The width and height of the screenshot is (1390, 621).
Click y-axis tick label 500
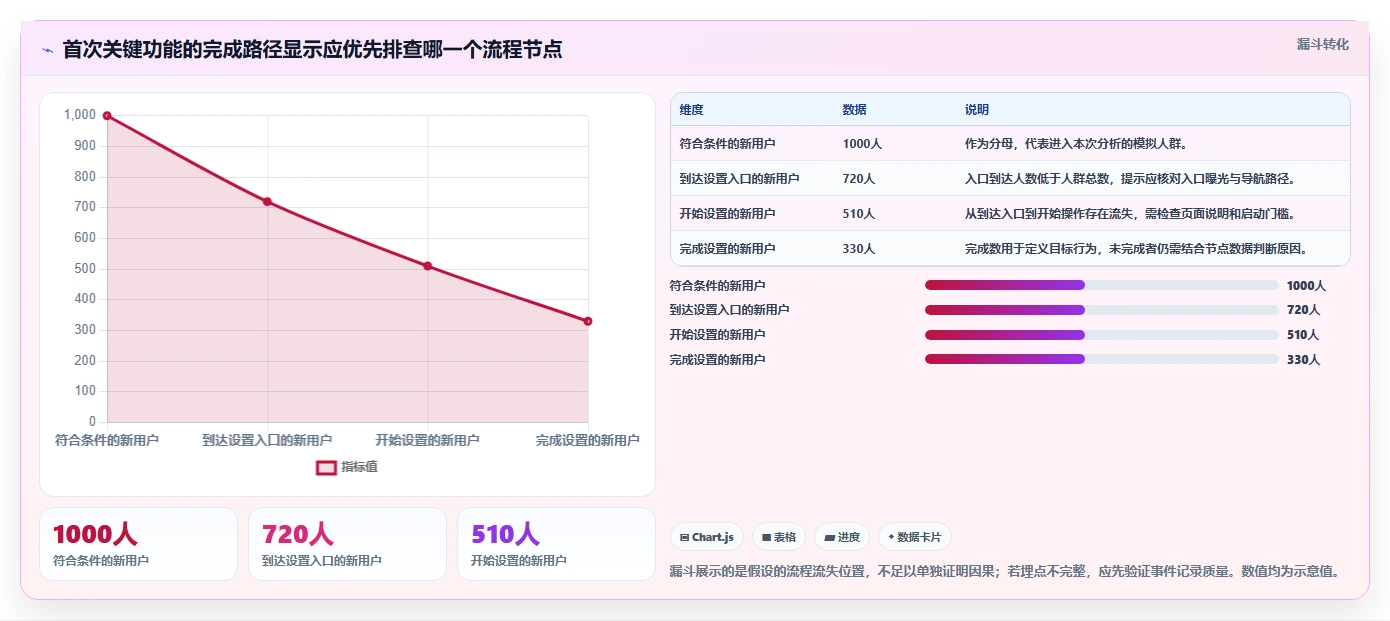84,268
